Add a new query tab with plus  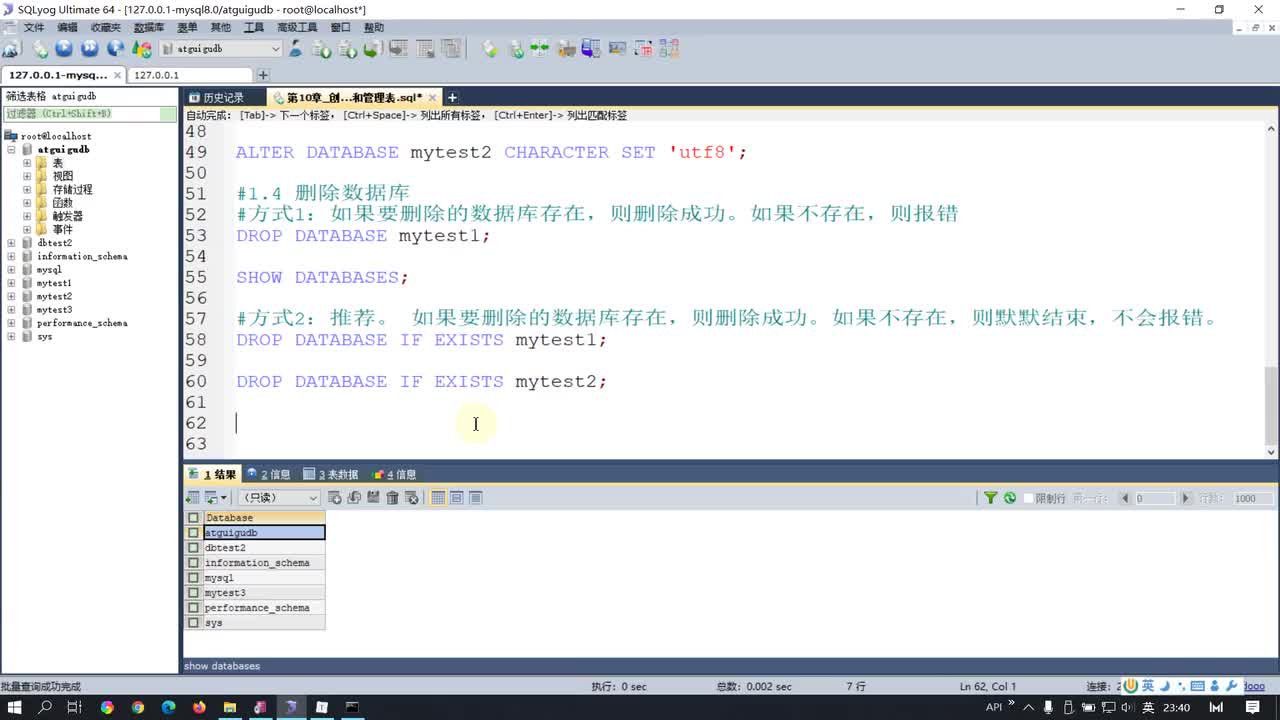452,97
